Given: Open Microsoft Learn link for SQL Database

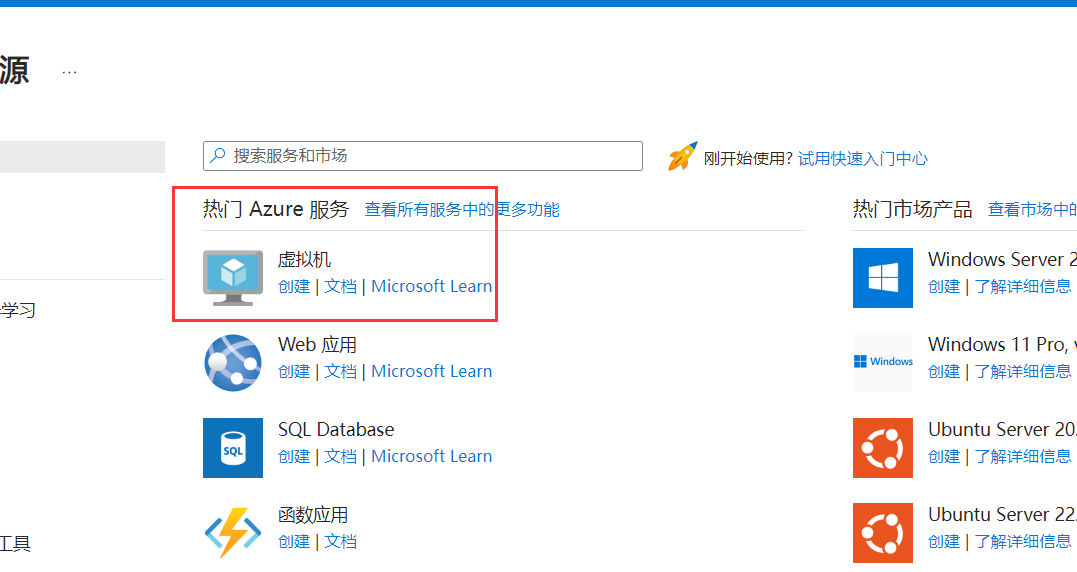Looking at the screenshot, I should point(432,456).
